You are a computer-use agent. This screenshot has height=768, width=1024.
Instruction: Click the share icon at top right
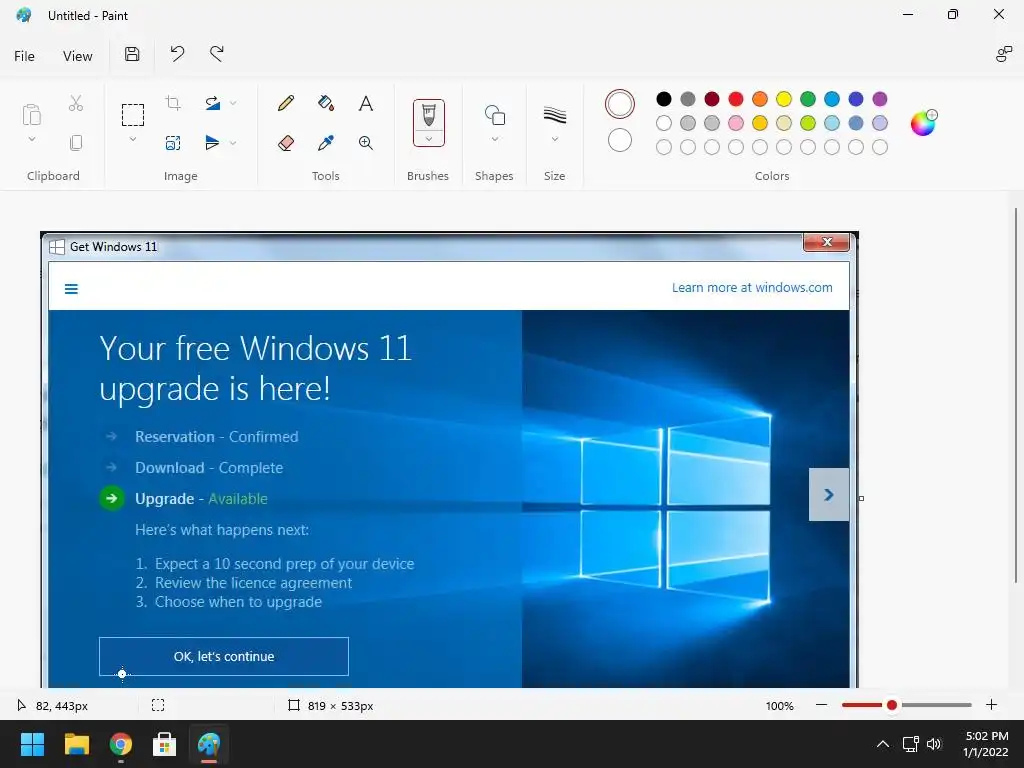[x=1003, y=54]
